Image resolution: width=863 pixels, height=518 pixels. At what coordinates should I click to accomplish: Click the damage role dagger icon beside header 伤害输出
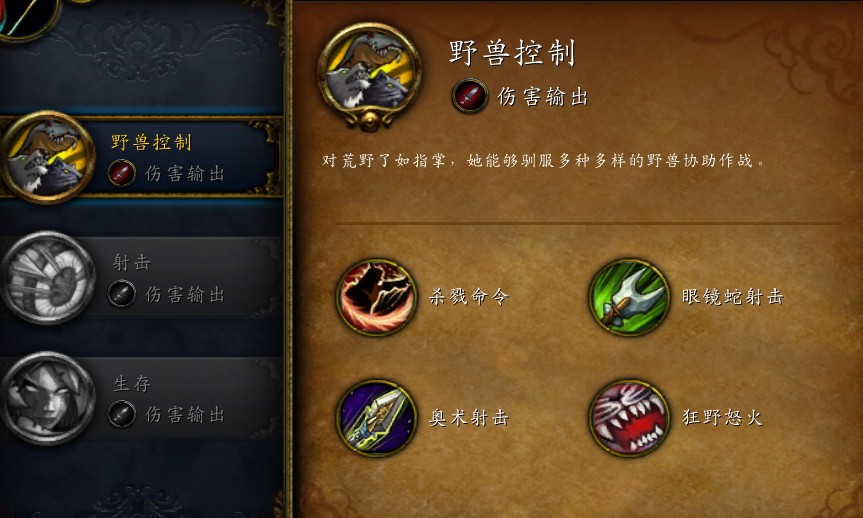(x=469, y=96)
